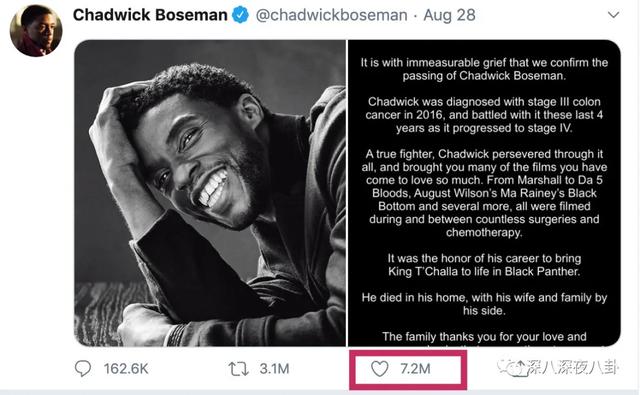Click the blue verified checkmark badge
This screenshot has height=395, width=640.
point(240,15)
